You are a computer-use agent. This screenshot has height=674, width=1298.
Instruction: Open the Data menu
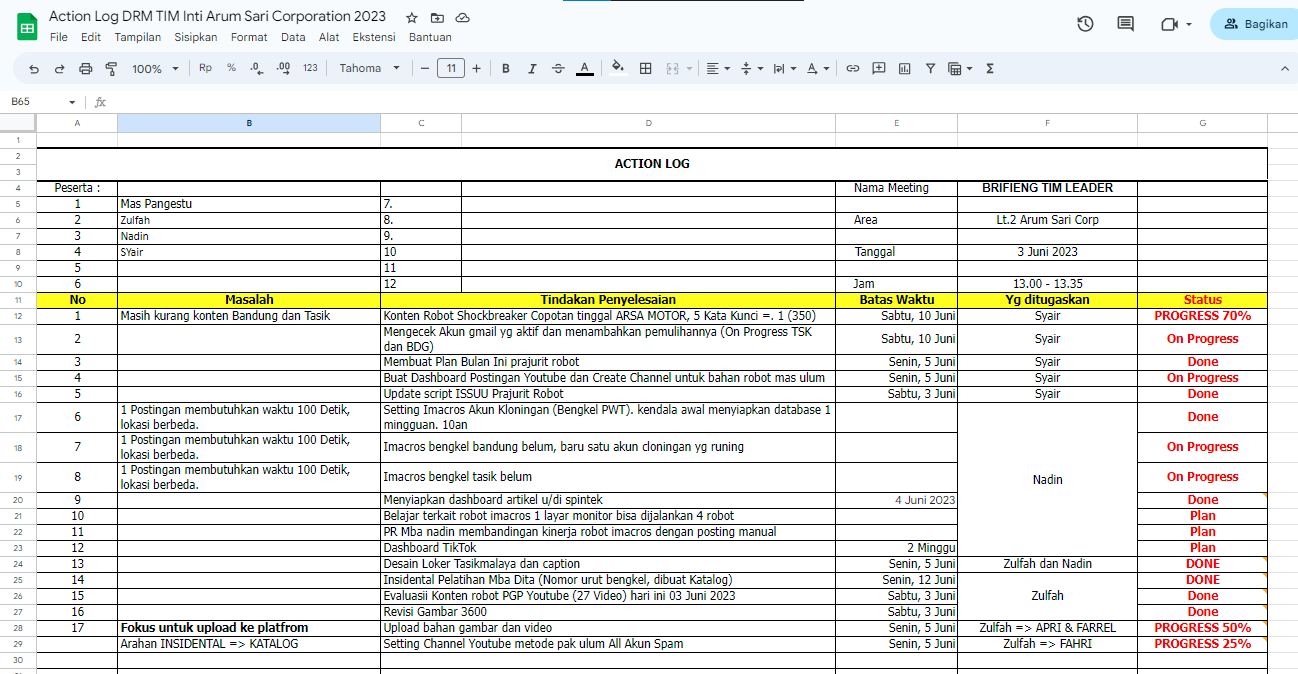coord(293,37)
